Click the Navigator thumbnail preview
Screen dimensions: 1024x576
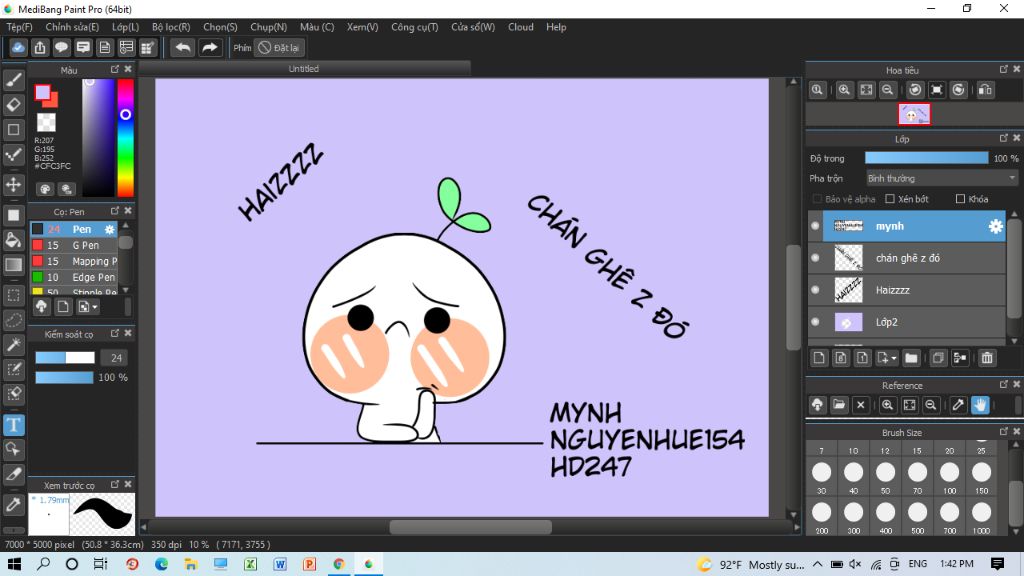click(x=914, y=114)
